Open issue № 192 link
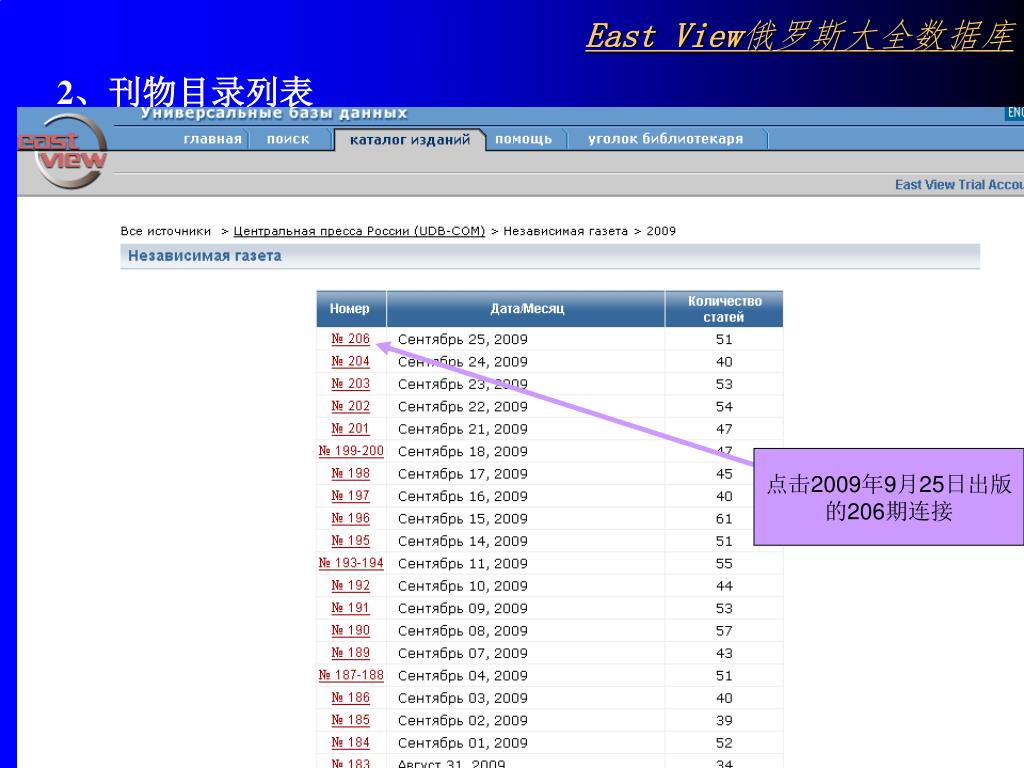Image resolution: width=1024 pixels, height=768 pixels. [x=351, y=586]
